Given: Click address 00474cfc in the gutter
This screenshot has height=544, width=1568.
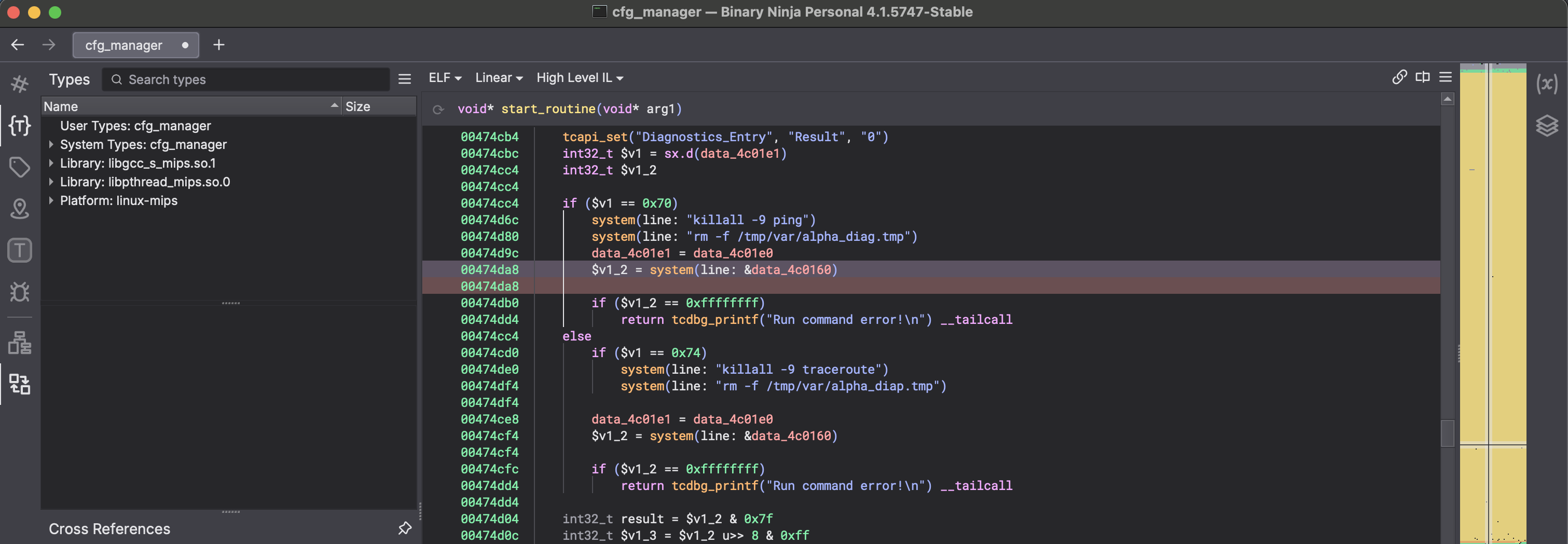Looking at the screenshot, I should (489, 469).
